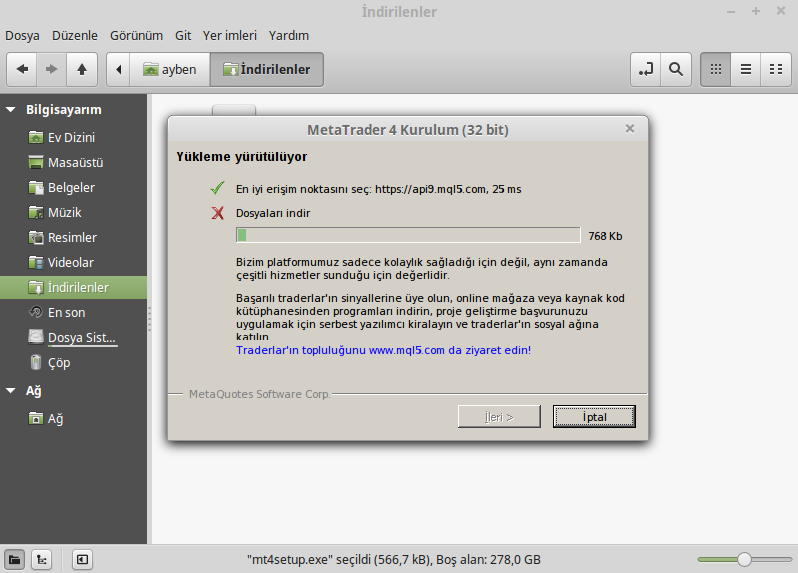Close the MetaTrader 4 Kurulum dialog
Viewport: 798px width, 573px height.
(x=630, y=129)
